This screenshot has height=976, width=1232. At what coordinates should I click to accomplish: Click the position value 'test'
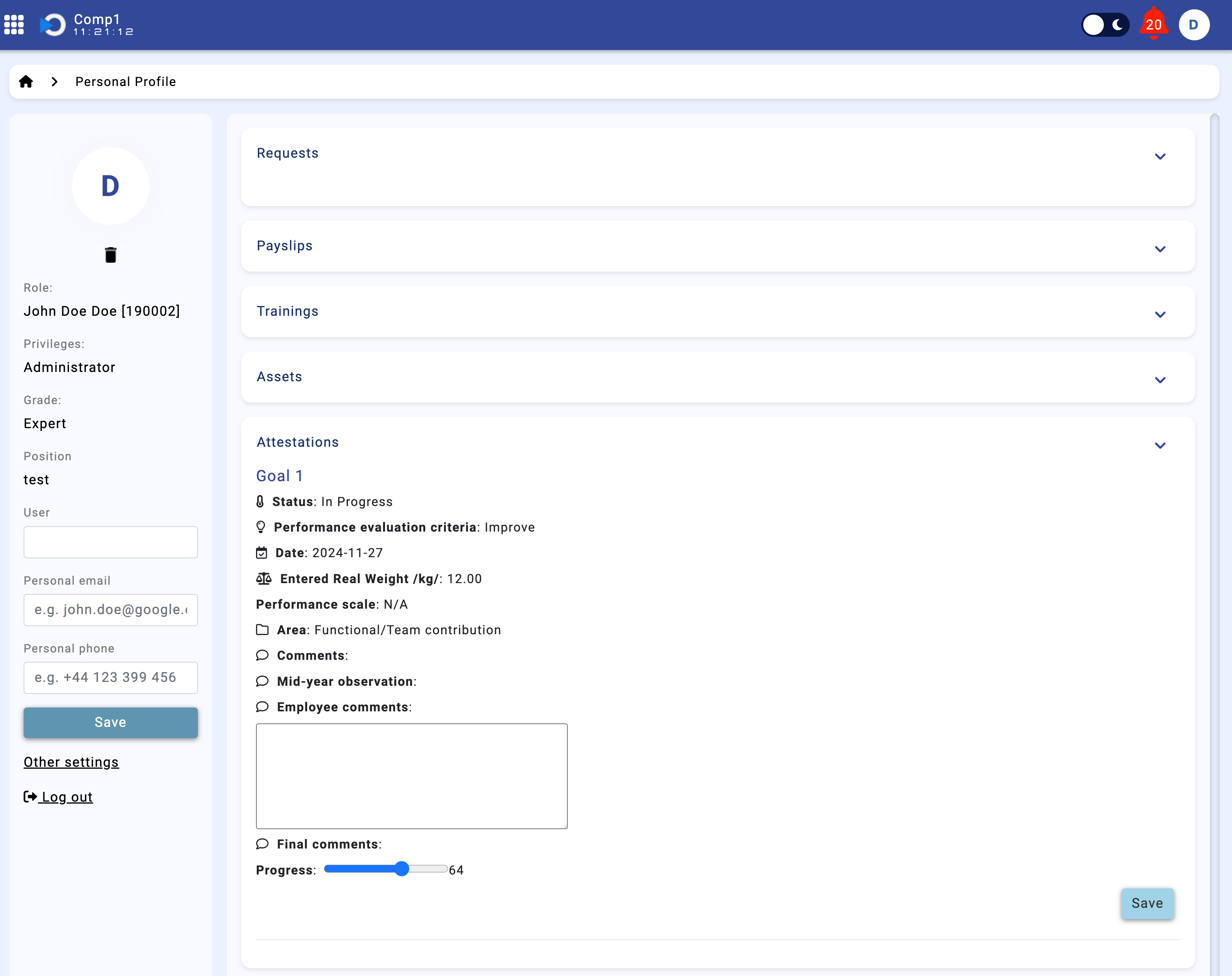[x=36, y=479]
